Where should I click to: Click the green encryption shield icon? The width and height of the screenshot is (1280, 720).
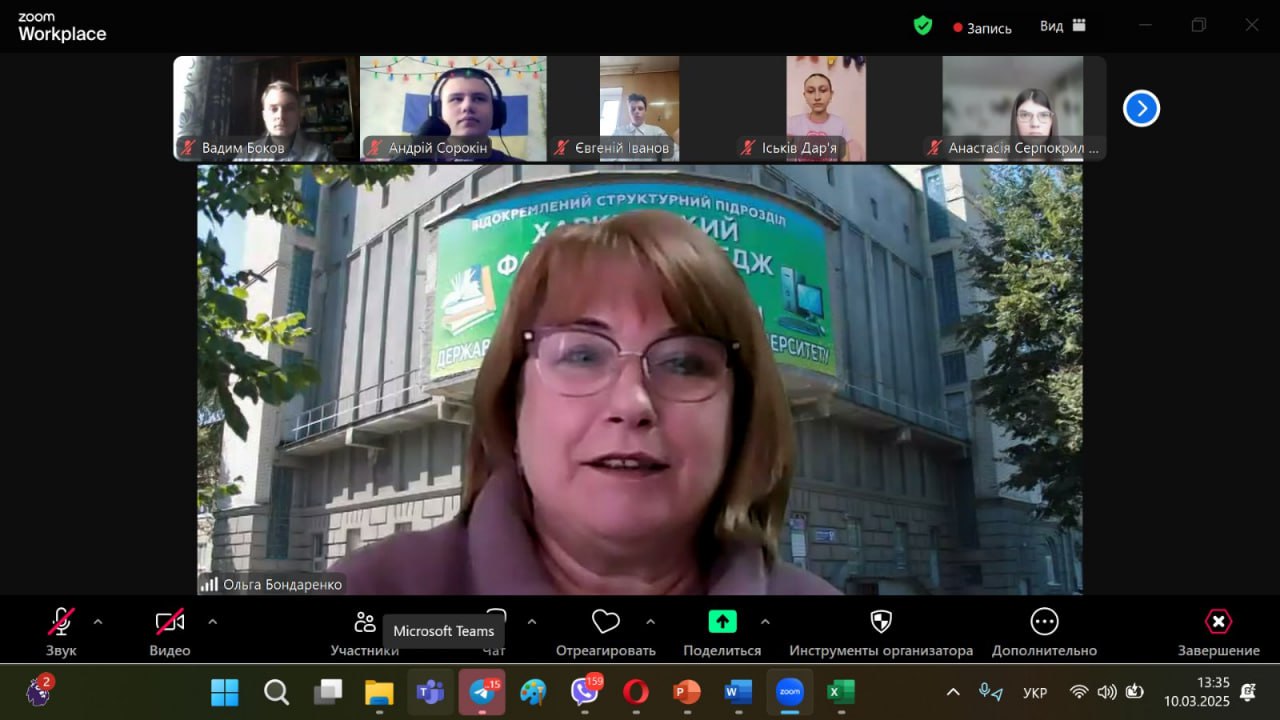[x=923, y=26]
